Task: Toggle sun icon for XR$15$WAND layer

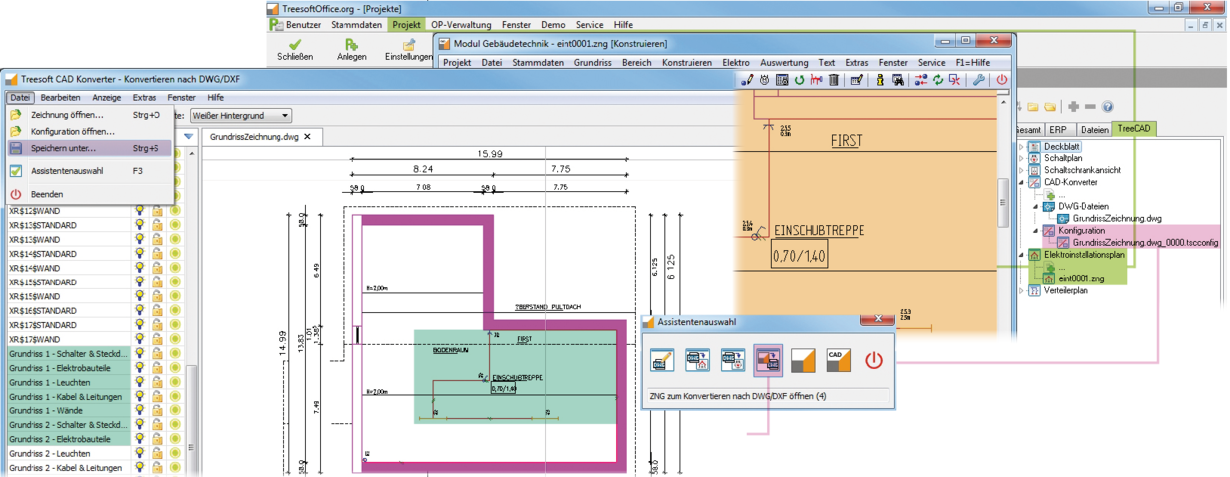Action: coord(174,296)
